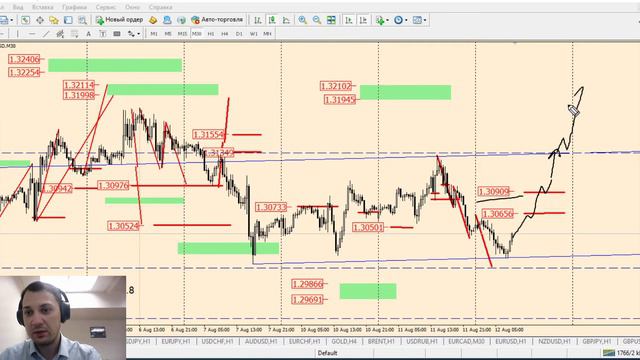Switch to the AUDUSD,H1 chart tab

coord(261,341)
